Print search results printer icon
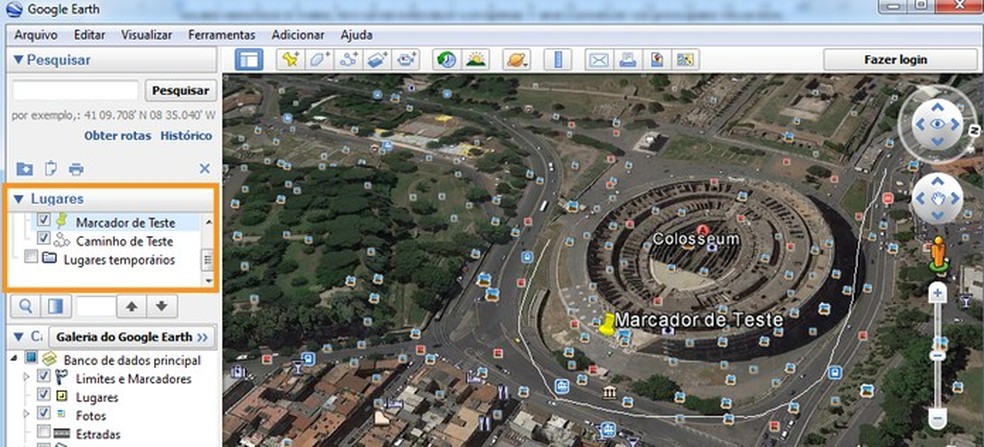The width and height of the screenshot is (984, 447). point(76,169)
